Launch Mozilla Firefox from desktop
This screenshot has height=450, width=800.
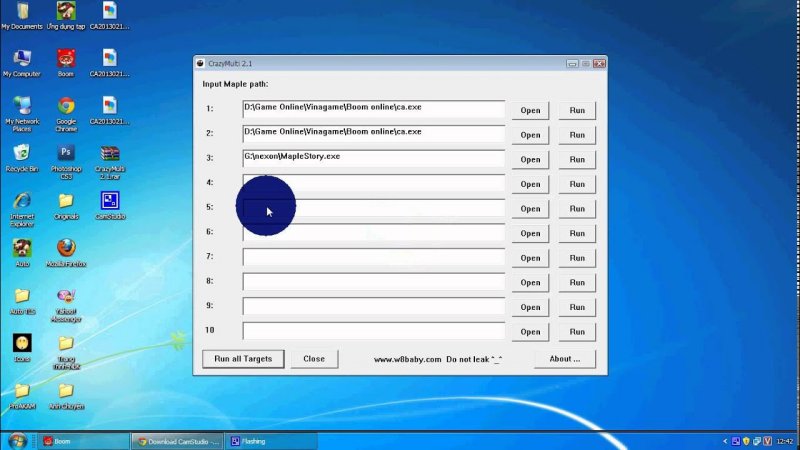(x=66, y=248)
